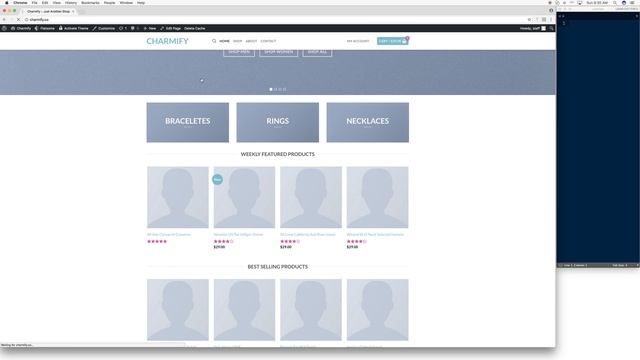Select the last slider pagination dot
Screen dimensions: 640x360
coord(284,89)
